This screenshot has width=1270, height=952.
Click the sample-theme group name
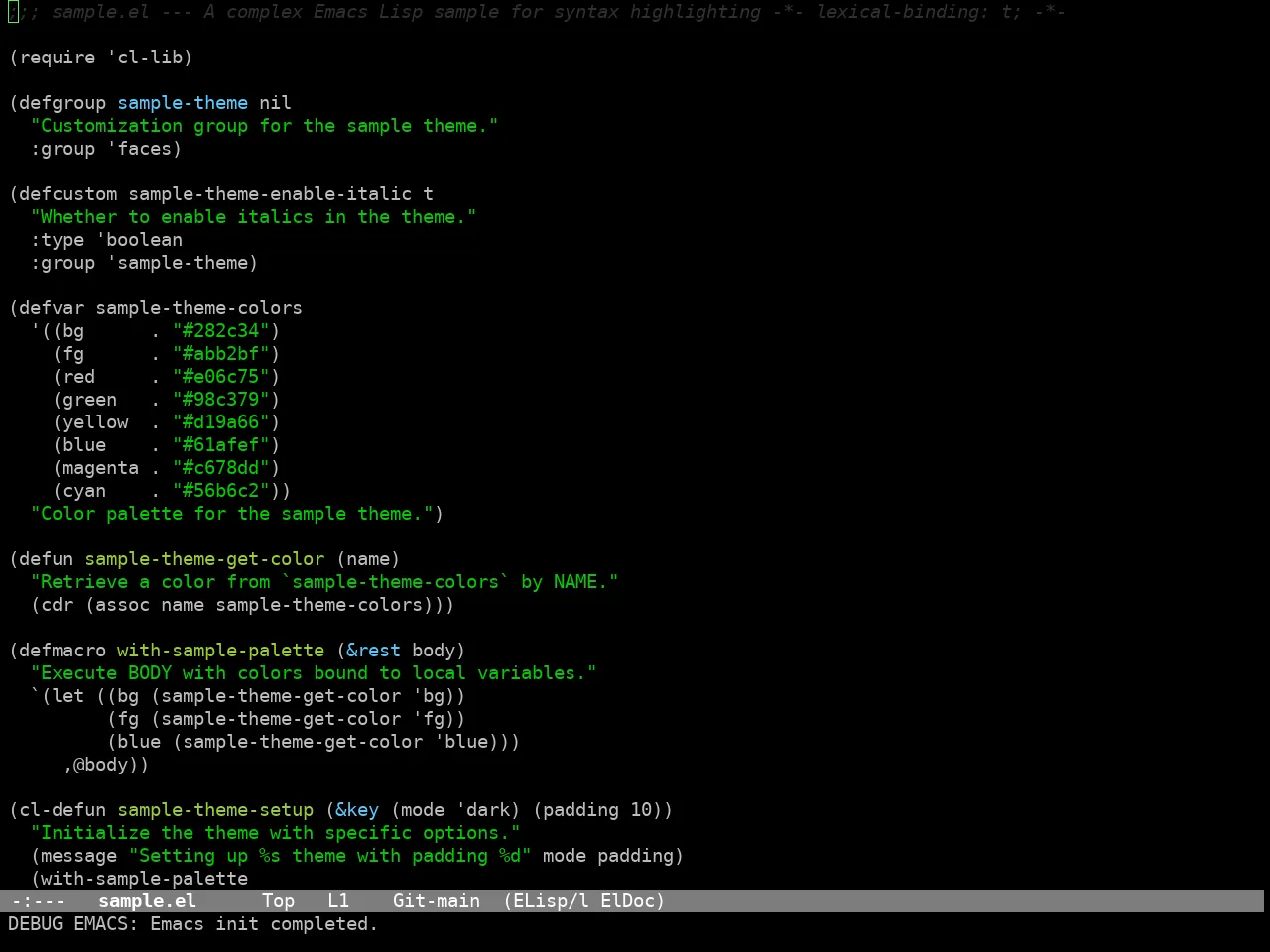183,103
